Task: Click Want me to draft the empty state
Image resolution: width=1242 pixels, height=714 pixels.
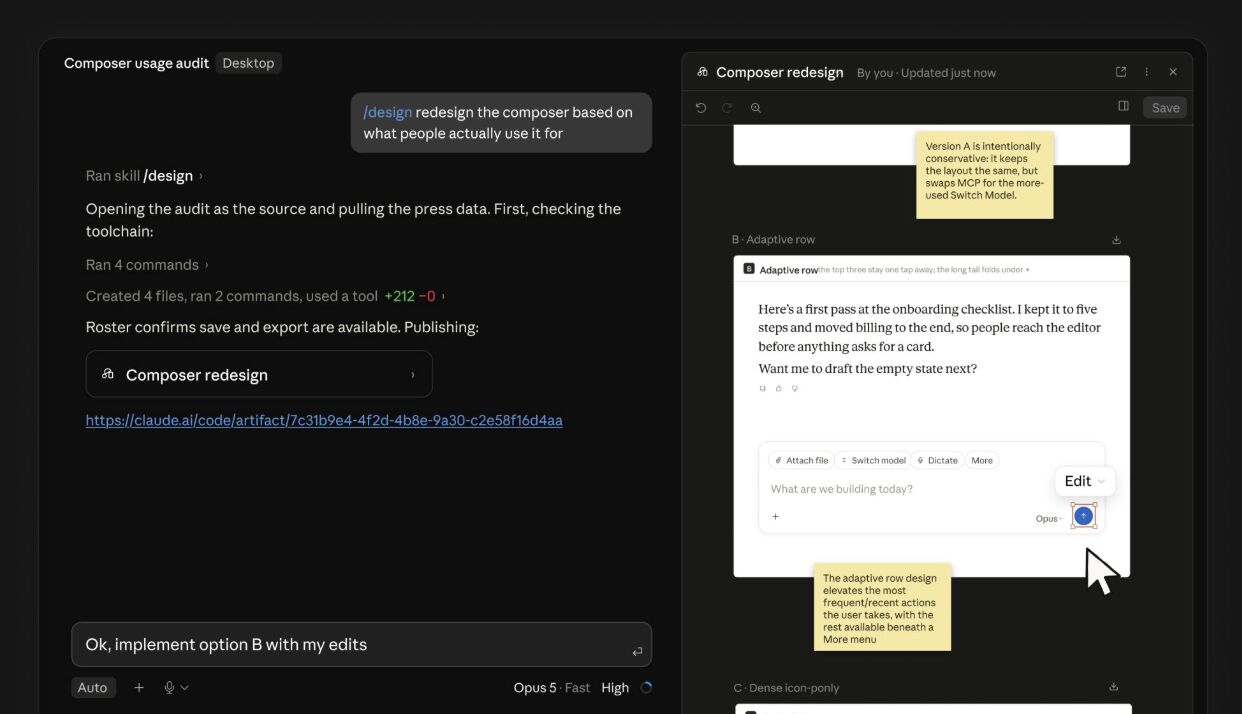Action: (867, 368)
